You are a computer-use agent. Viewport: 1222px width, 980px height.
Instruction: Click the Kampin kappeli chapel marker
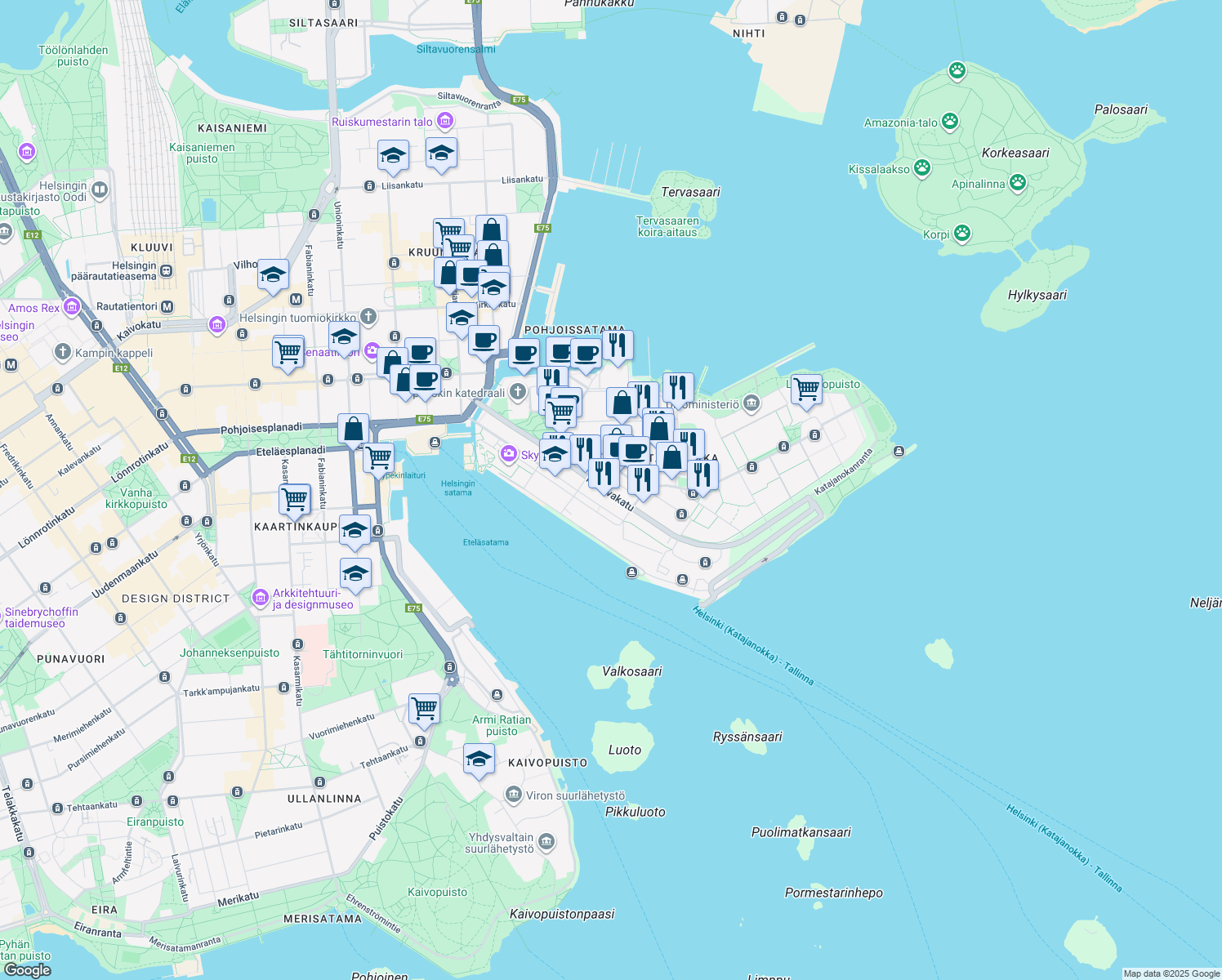tap(61, 353)
